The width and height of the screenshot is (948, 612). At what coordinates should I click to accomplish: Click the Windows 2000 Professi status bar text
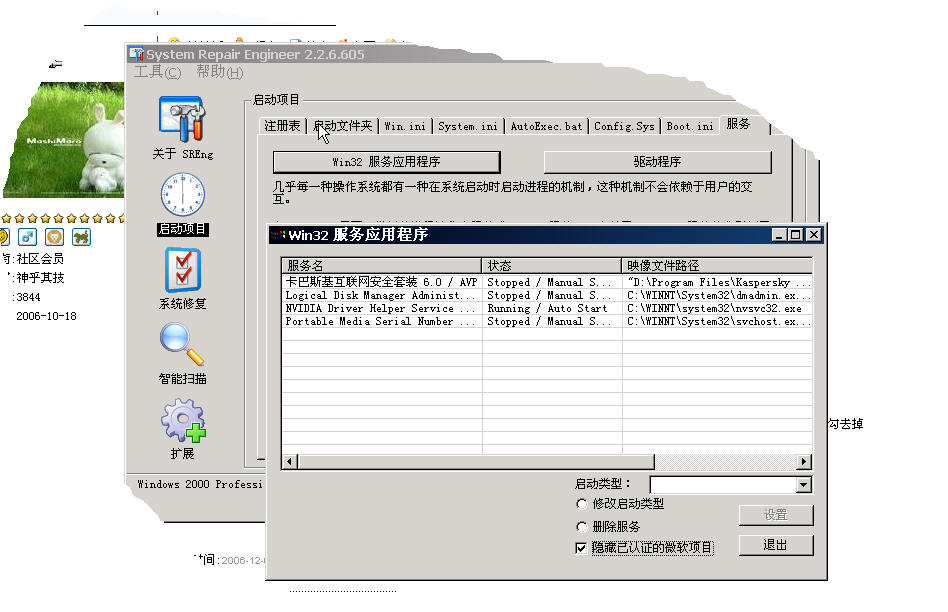200,484
